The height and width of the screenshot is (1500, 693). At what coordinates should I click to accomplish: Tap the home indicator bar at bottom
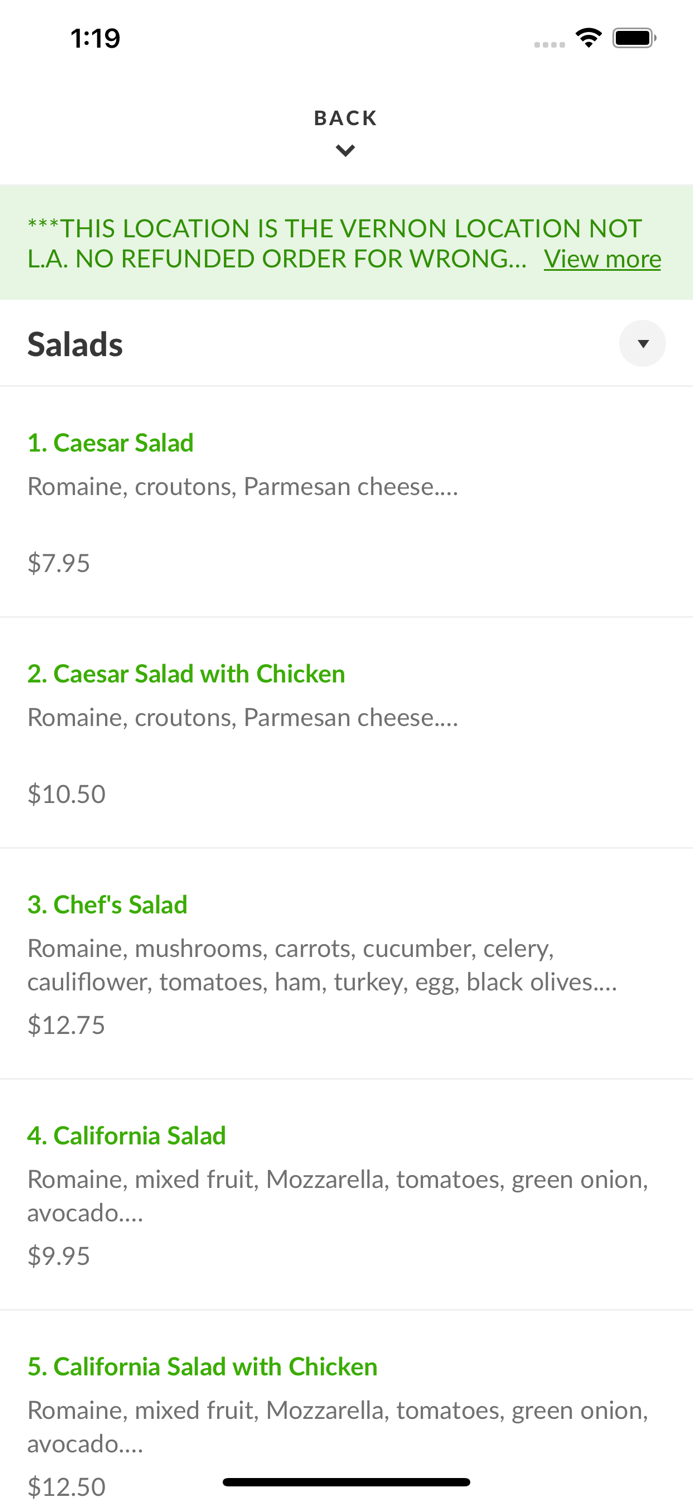point(346,1482)
